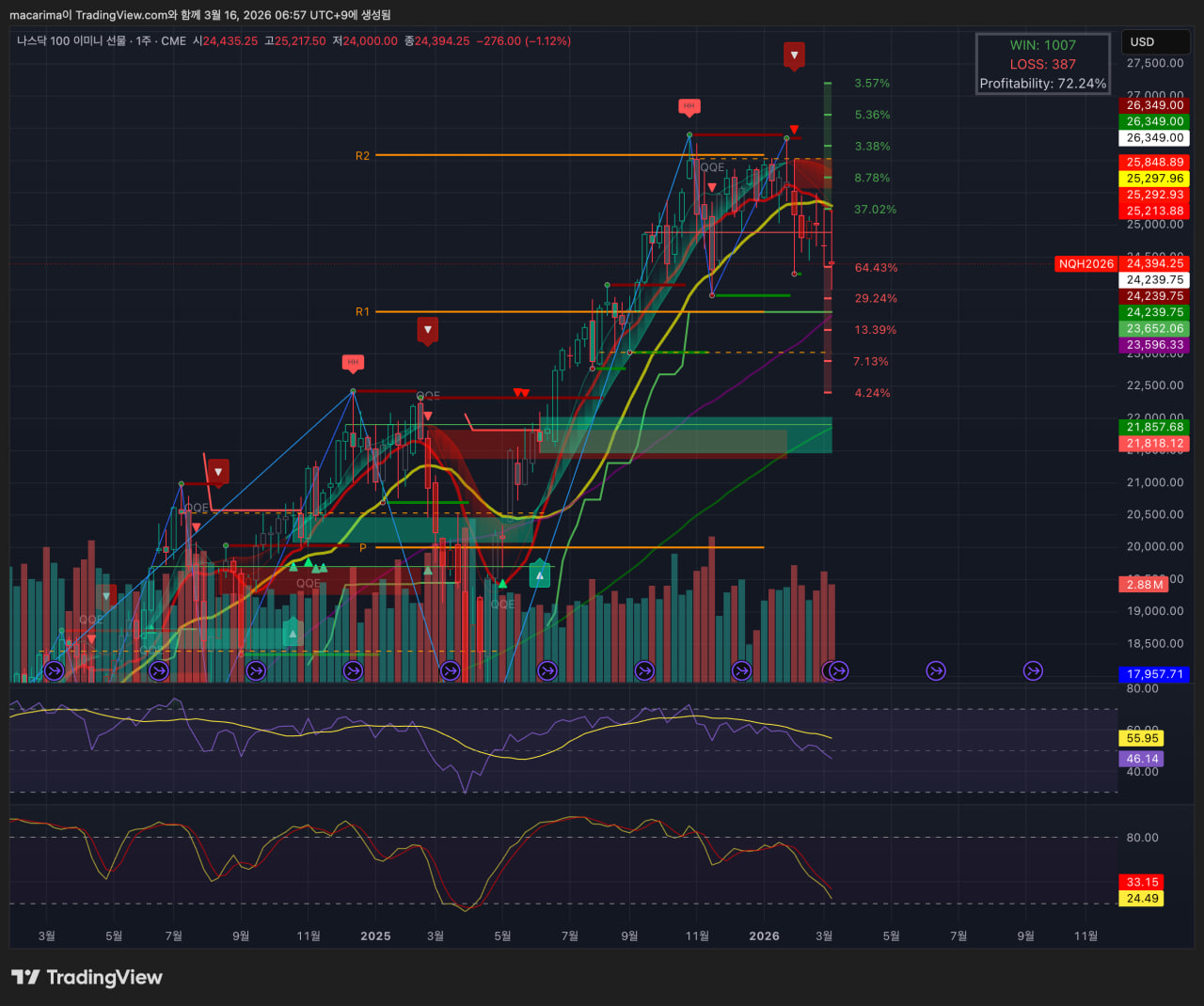Click the 64.43% level label
Screen dimensions: 1204x1006
[876, 268]
